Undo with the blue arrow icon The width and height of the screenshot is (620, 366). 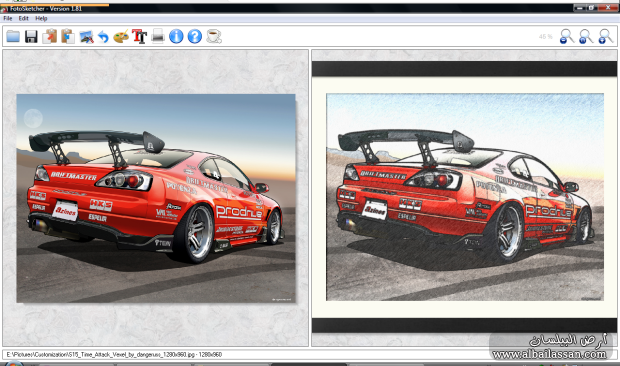103,37
